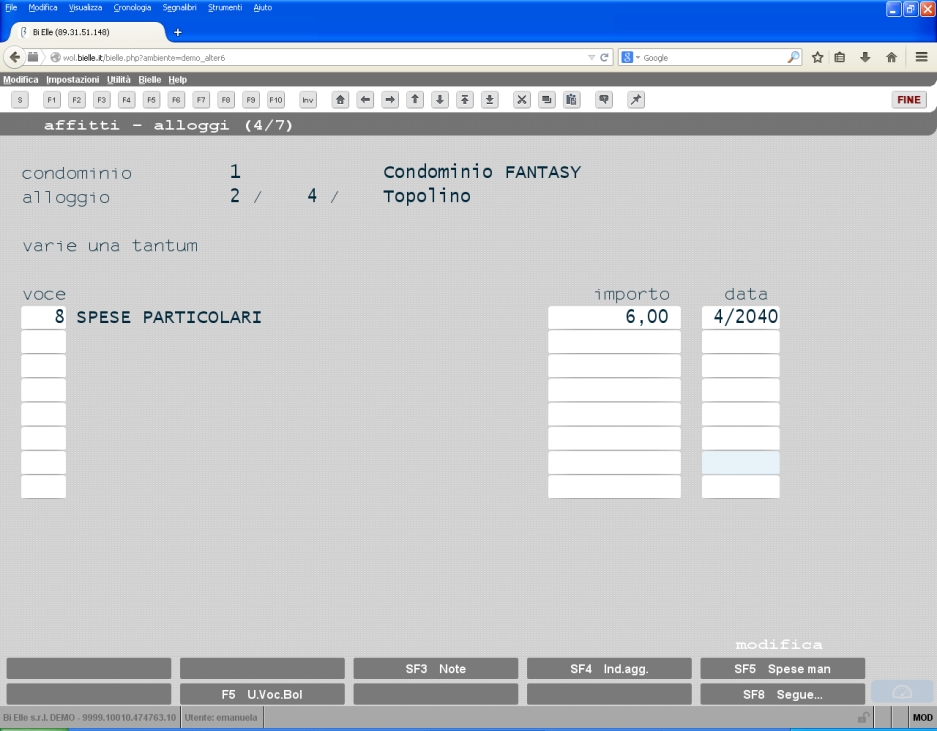
Task: Click the paste clipboard icon
Action: coord(572,100)
